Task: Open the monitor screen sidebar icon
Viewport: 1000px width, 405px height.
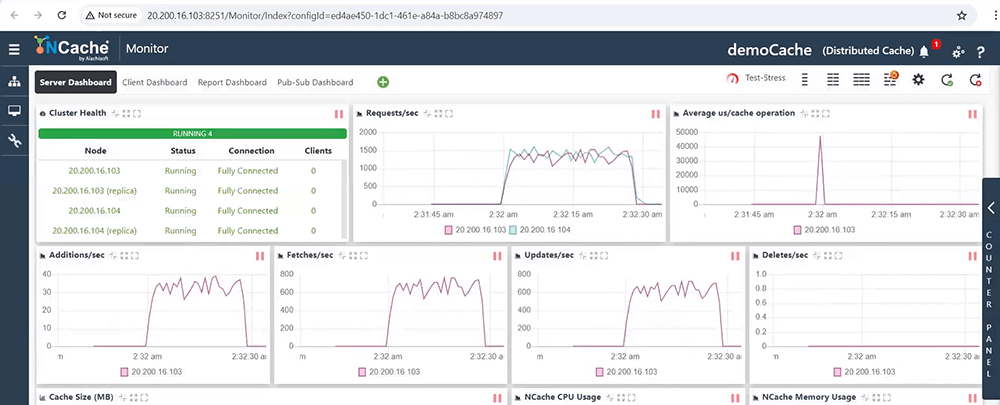Action: click(14, 111)
